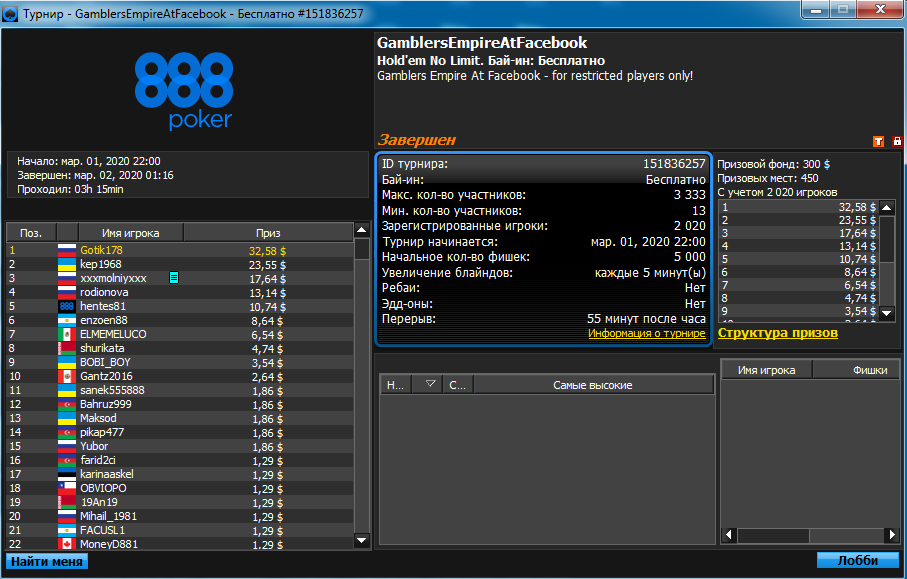Click the Имя игрока header in chips panel

[x=766, y=370]
